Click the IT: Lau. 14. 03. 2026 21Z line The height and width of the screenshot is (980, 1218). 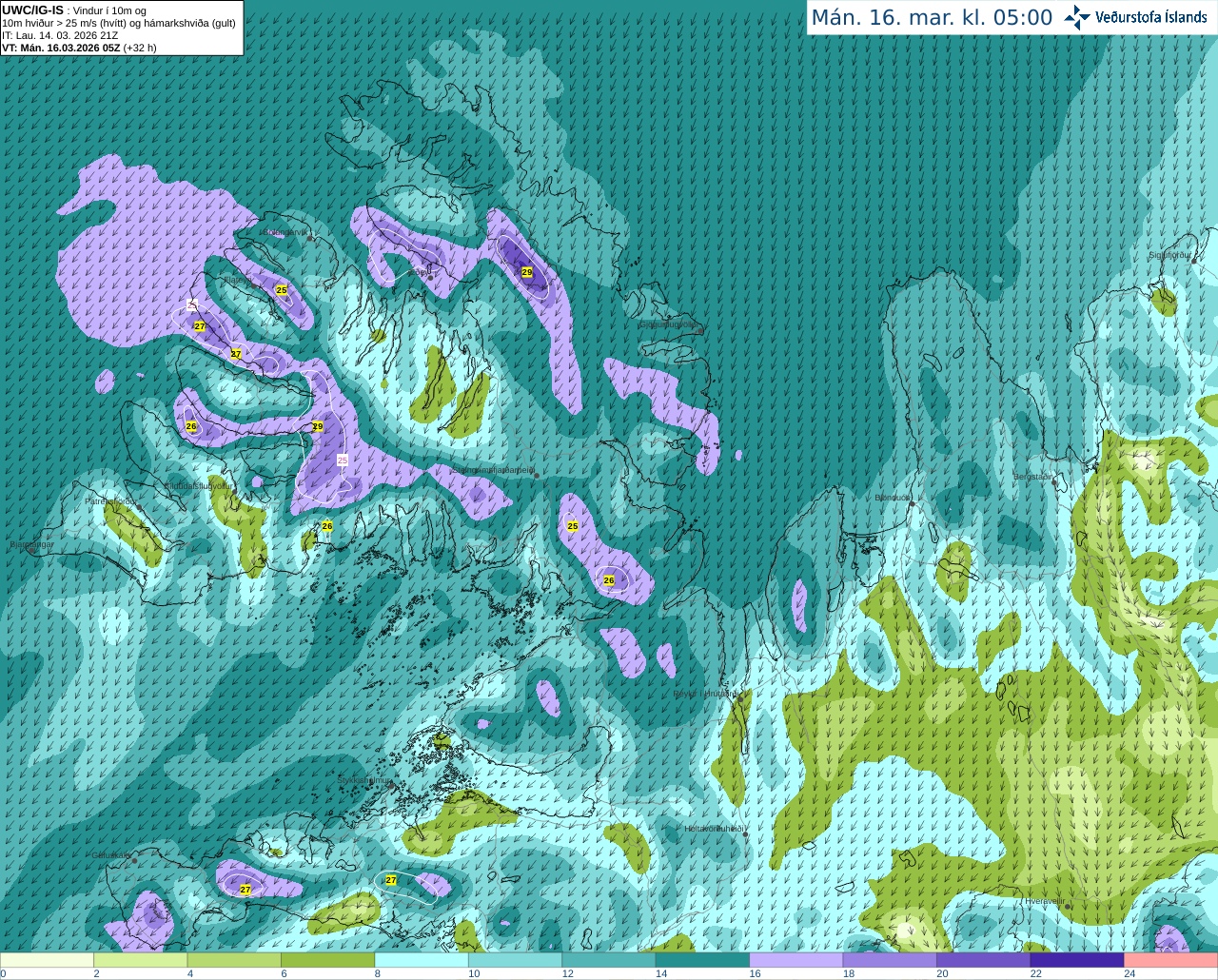[60, 35]
